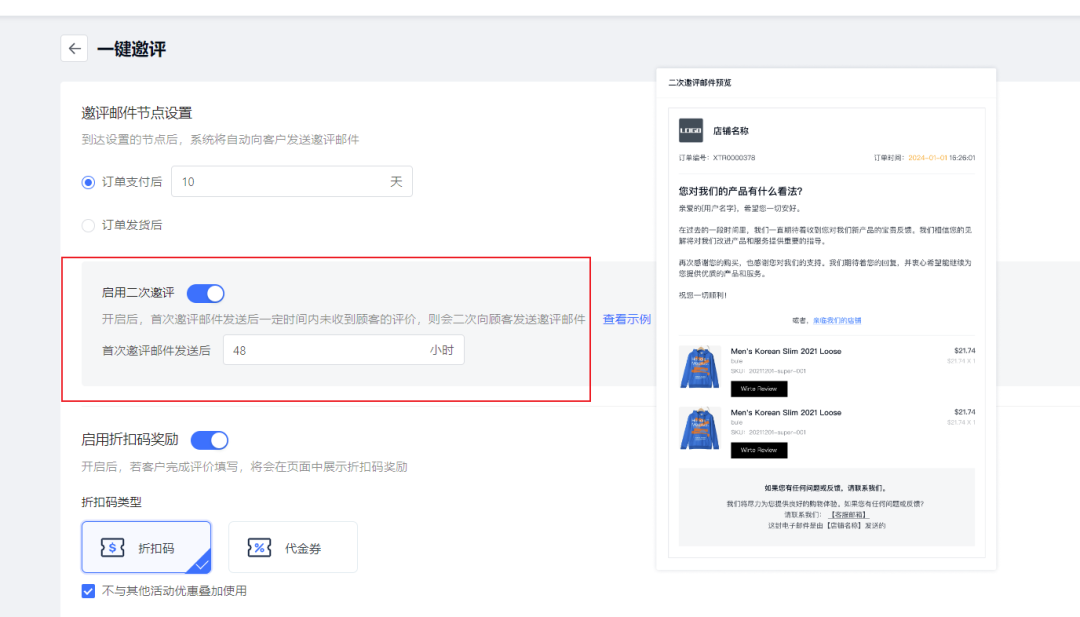The height and width of the screenshot is (617, 1080).
Task: Click the Men's Korean Slim hoodie thumbnail
Action: coord(700,368)
